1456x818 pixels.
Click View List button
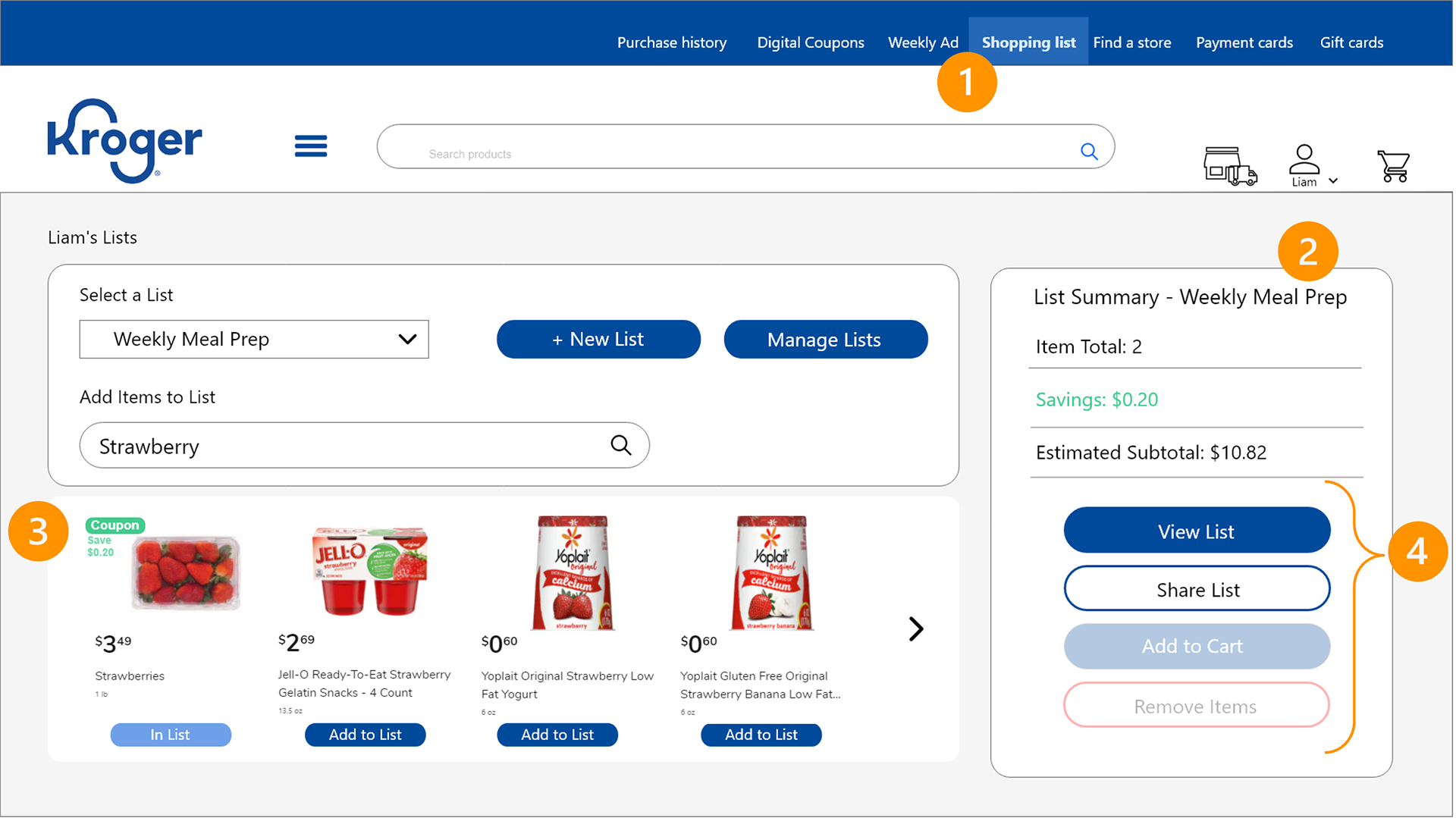pos(1197,531)
